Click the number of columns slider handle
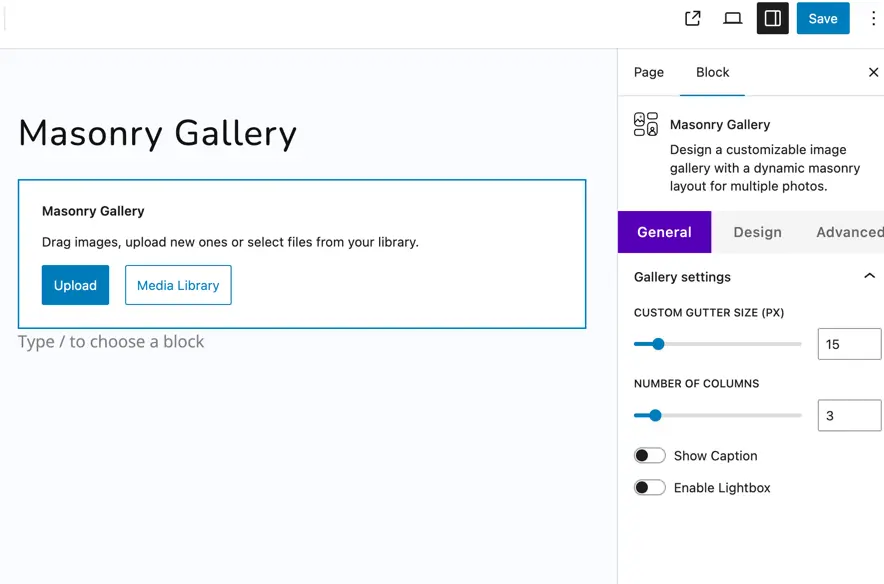The image size is (884, 584). 655,415
